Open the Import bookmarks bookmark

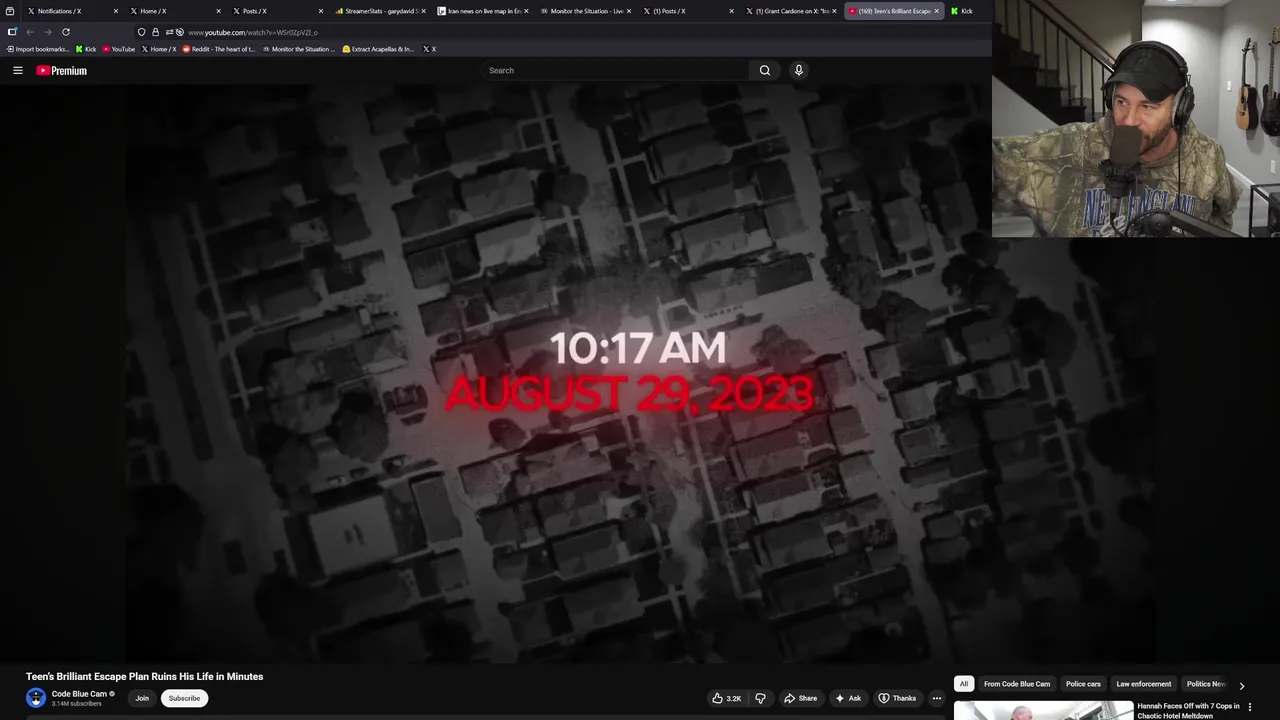(x=37, y=49)
